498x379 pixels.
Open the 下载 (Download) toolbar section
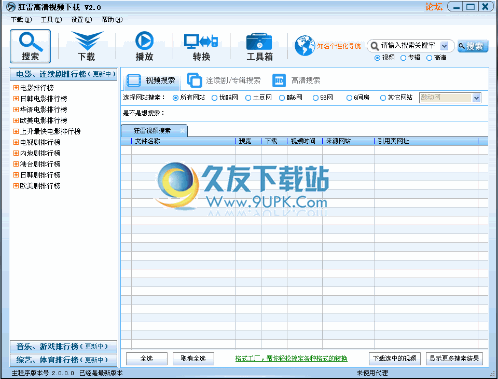coord(87,46)
